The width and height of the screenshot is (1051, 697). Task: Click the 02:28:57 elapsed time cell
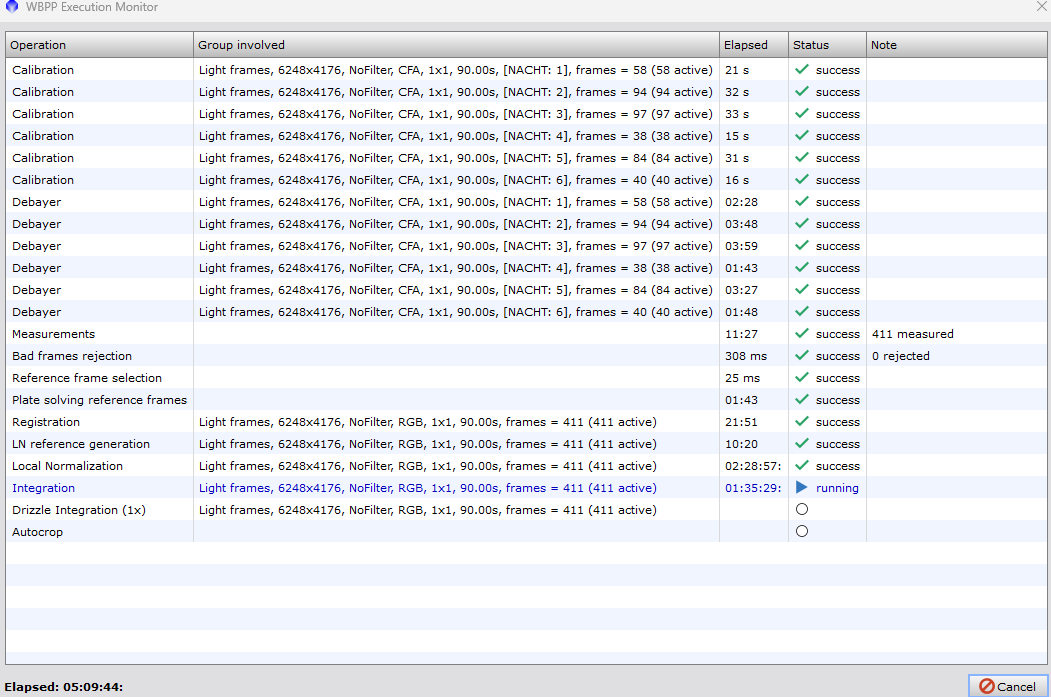click(753, 466)
